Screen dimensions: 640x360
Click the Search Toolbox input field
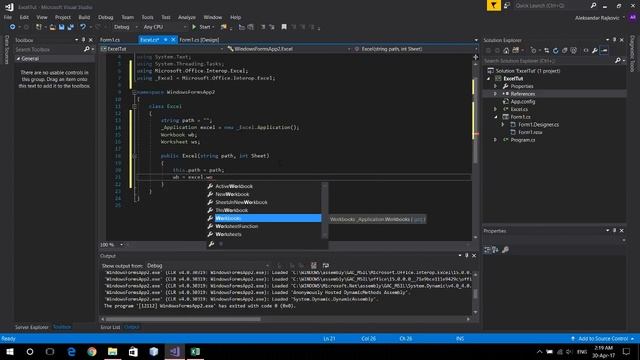(x=49, y=49)
